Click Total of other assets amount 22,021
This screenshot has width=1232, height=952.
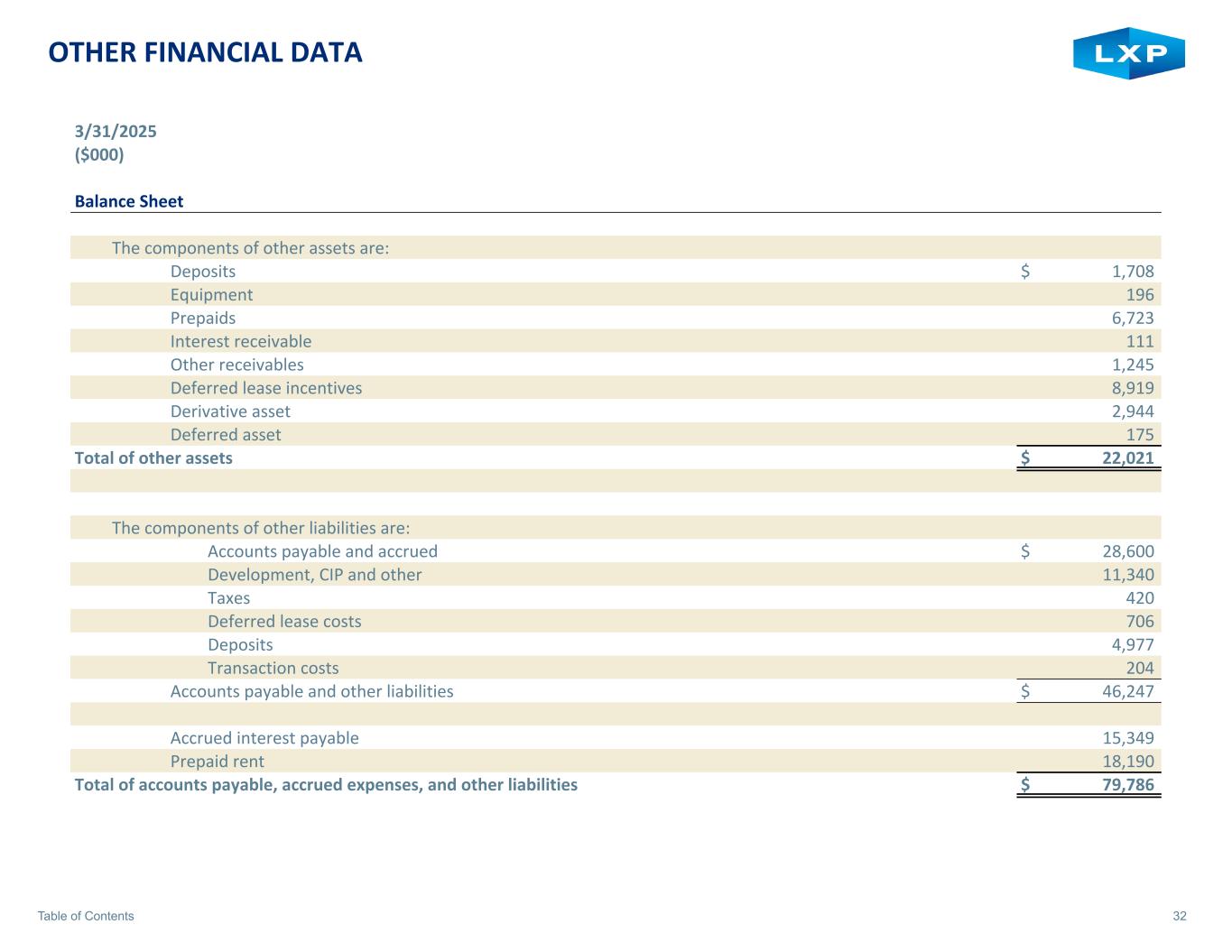click(1128, 458)
